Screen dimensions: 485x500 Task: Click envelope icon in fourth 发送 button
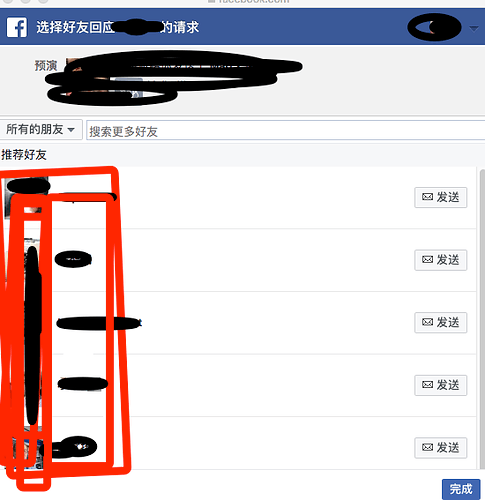tap(427, 385)
